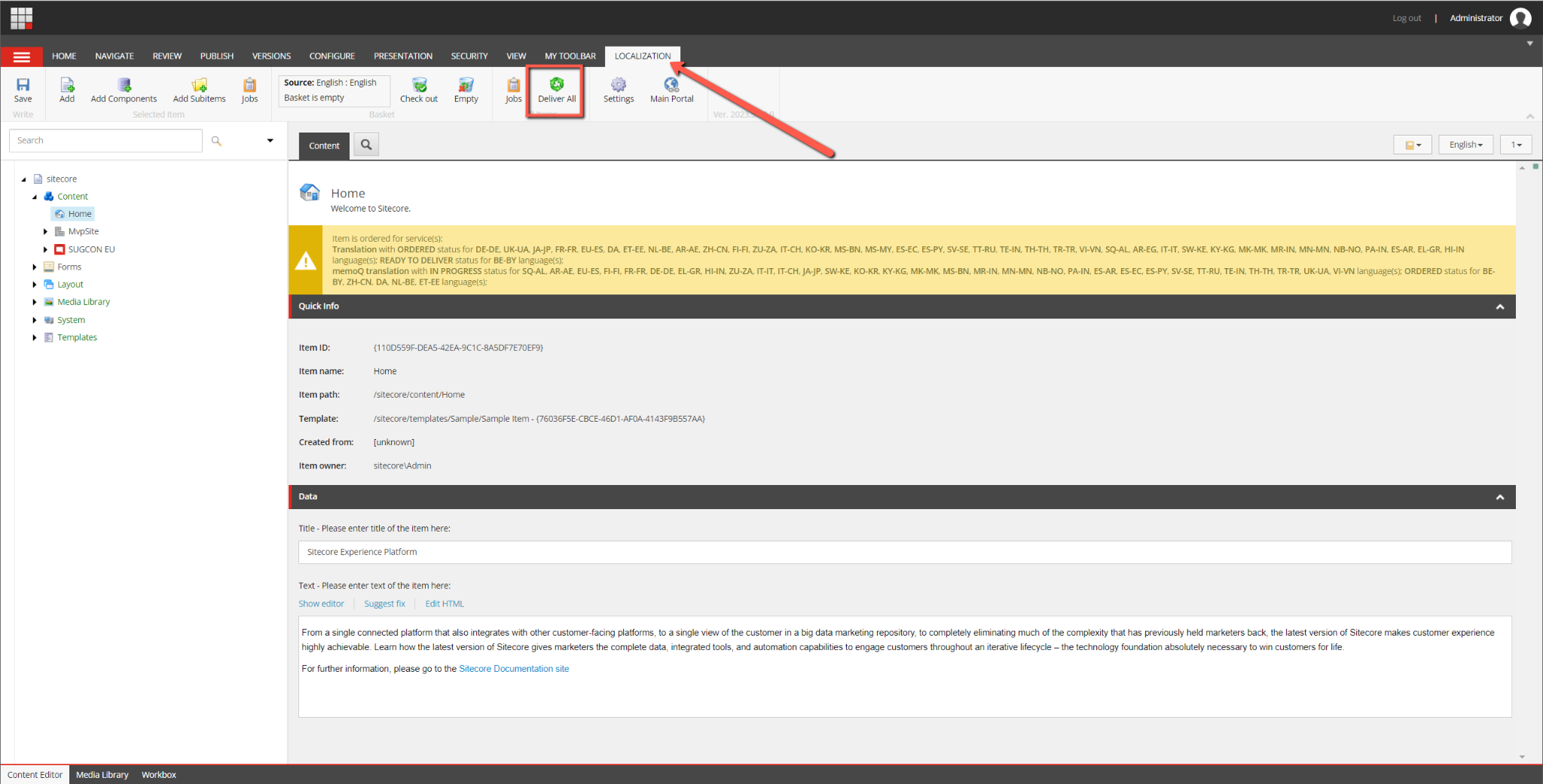
Task: Empty the translation basket
Action: [x=466, y=90]
